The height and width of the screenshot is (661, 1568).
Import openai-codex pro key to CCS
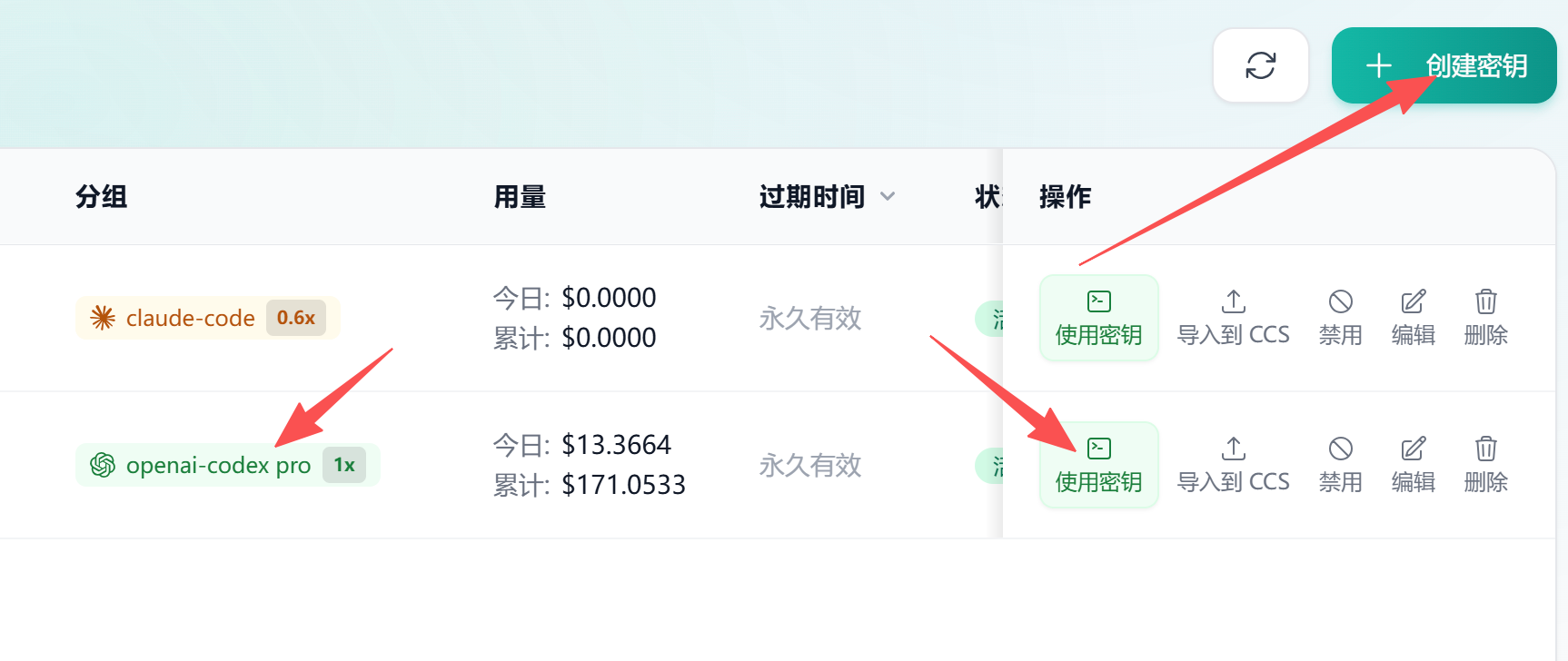pos(1234,465)
